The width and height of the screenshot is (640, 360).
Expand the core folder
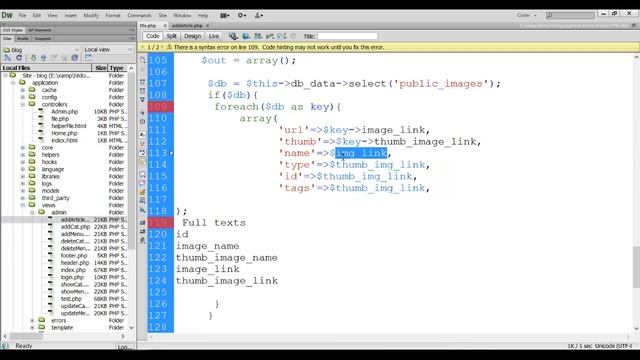(23, 147)
